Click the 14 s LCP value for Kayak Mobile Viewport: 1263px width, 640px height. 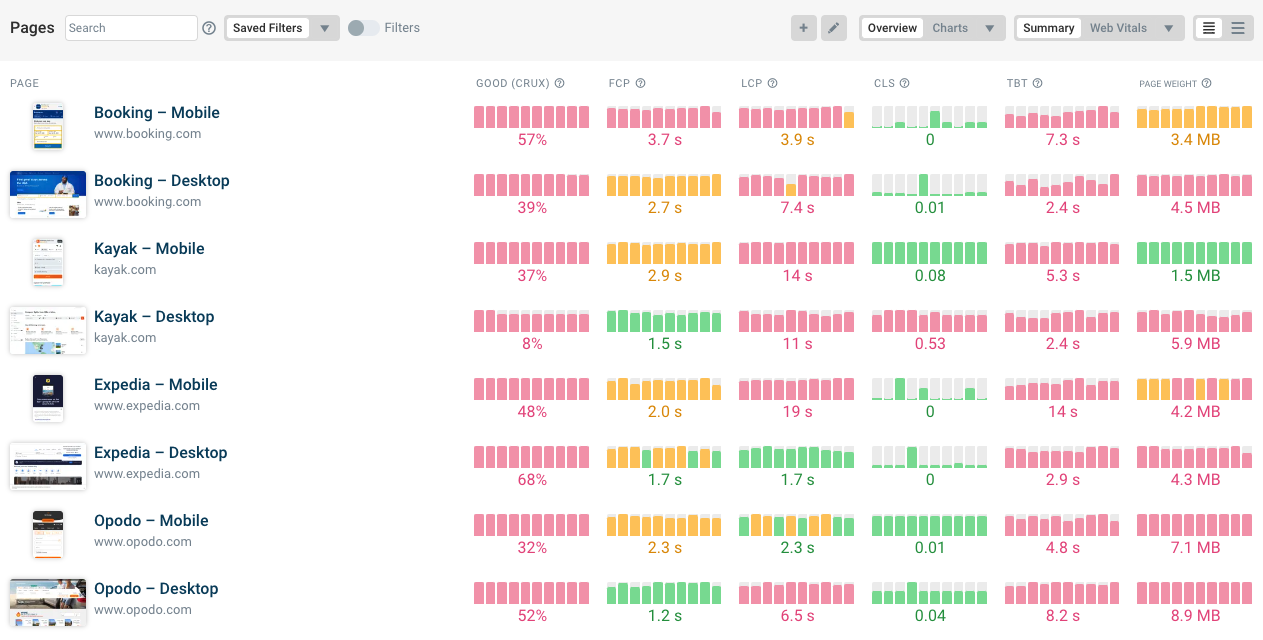tap(797, 276)
